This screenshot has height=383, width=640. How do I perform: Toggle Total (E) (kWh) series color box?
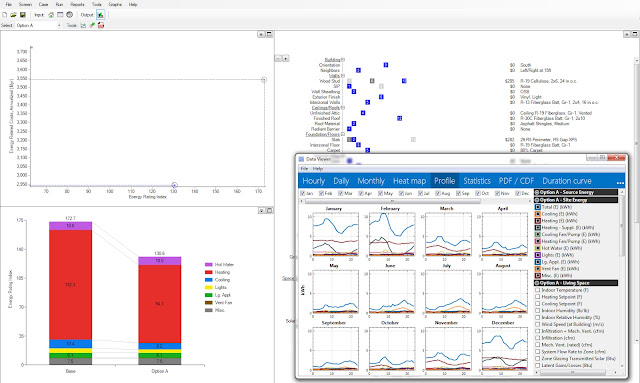coord(538,207)
